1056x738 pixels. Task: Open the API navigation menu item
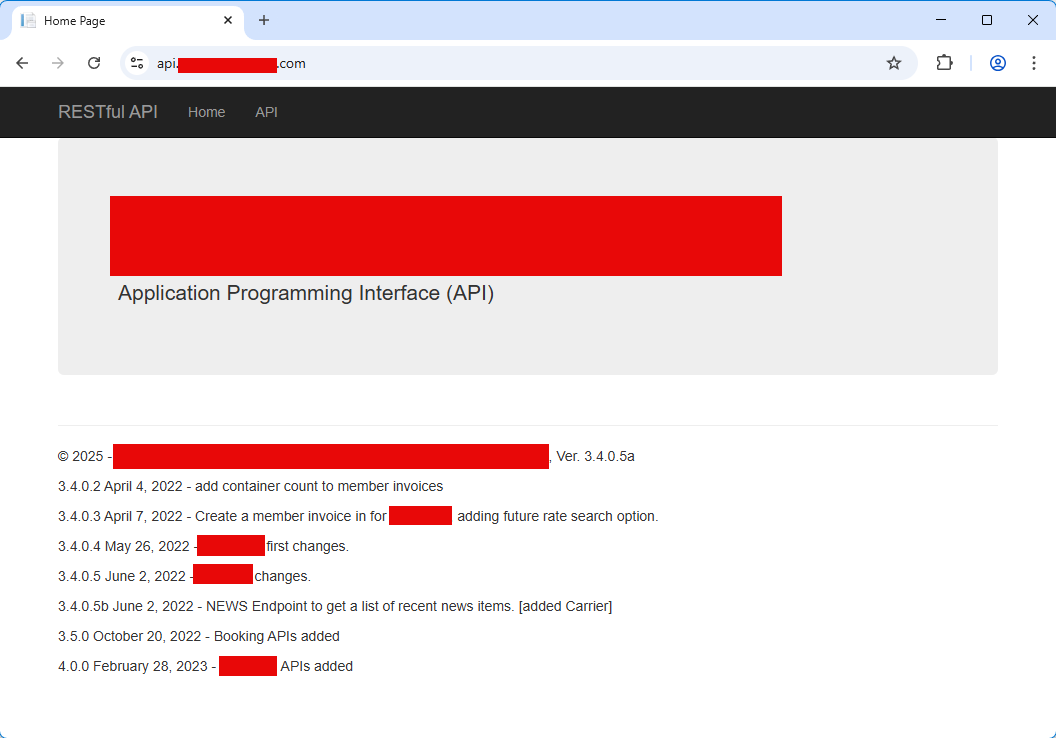pos(266,112)
